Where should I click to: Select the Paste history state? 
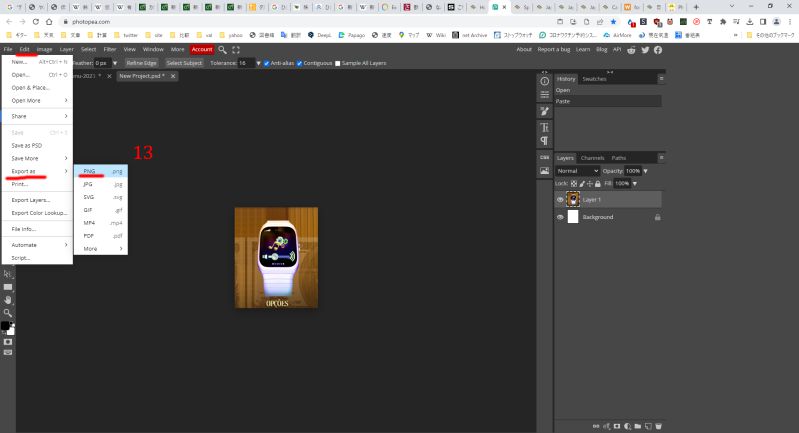coord(608,101)
